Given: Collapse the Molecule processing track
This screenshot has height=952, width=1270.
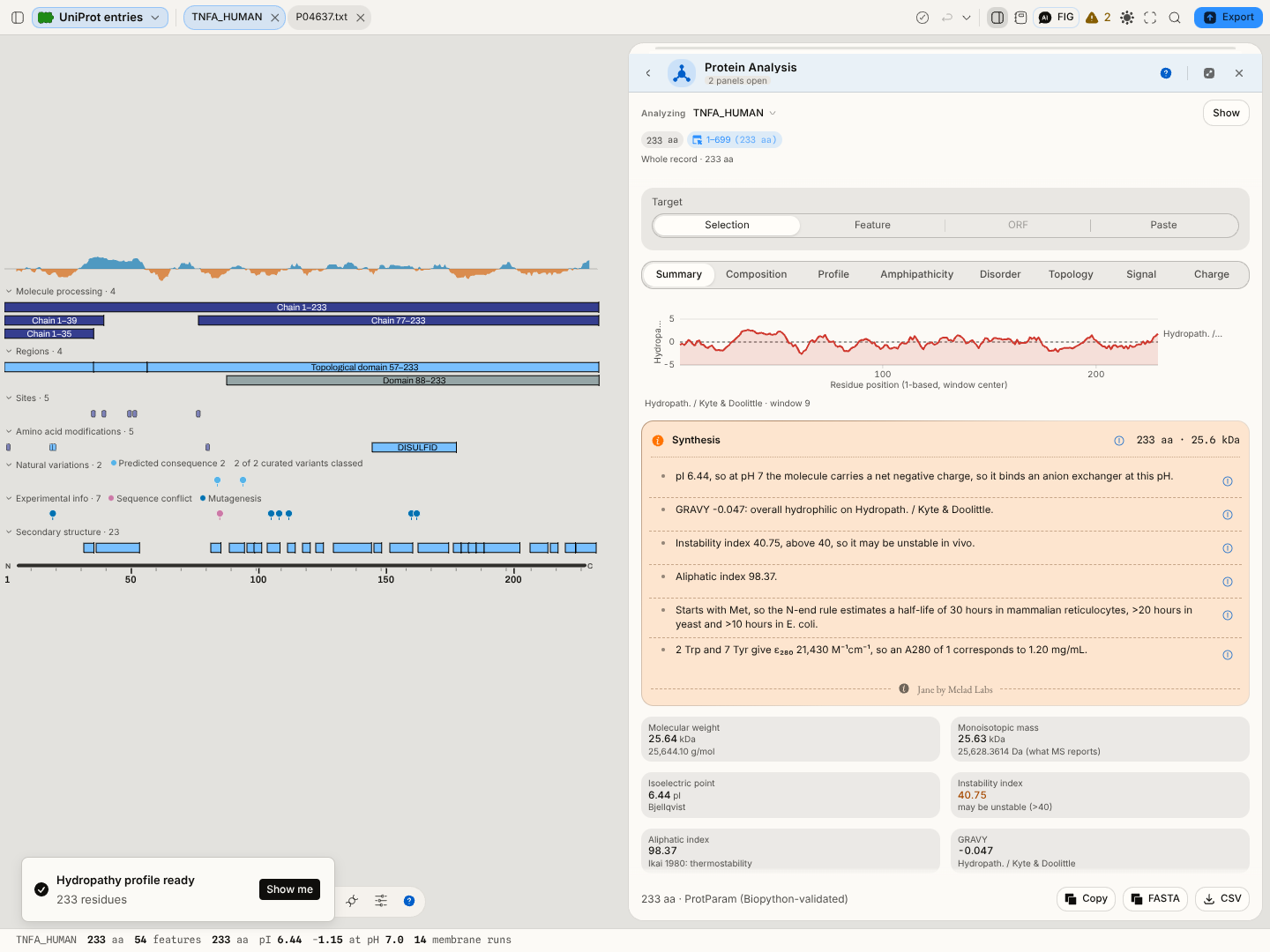Looking at the screenshot, I should pyautogui.click(x=9, y=292).
